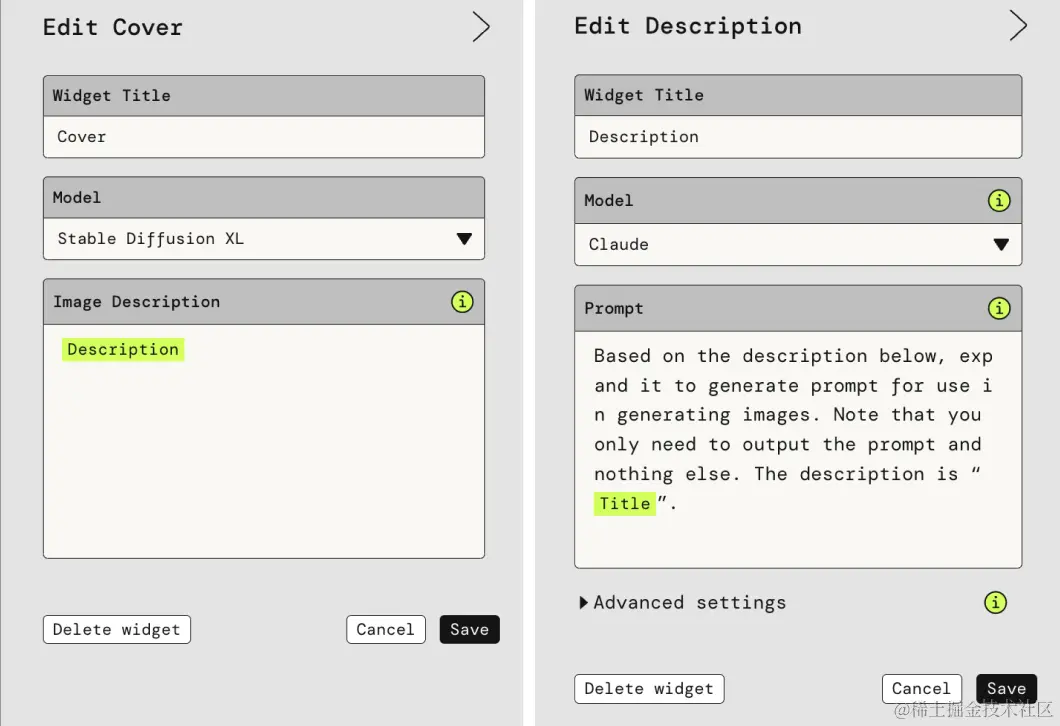This screenshot has width=1060, height=726.
Task: Open info icon beside Prompt header
Action: pos(999,308)
